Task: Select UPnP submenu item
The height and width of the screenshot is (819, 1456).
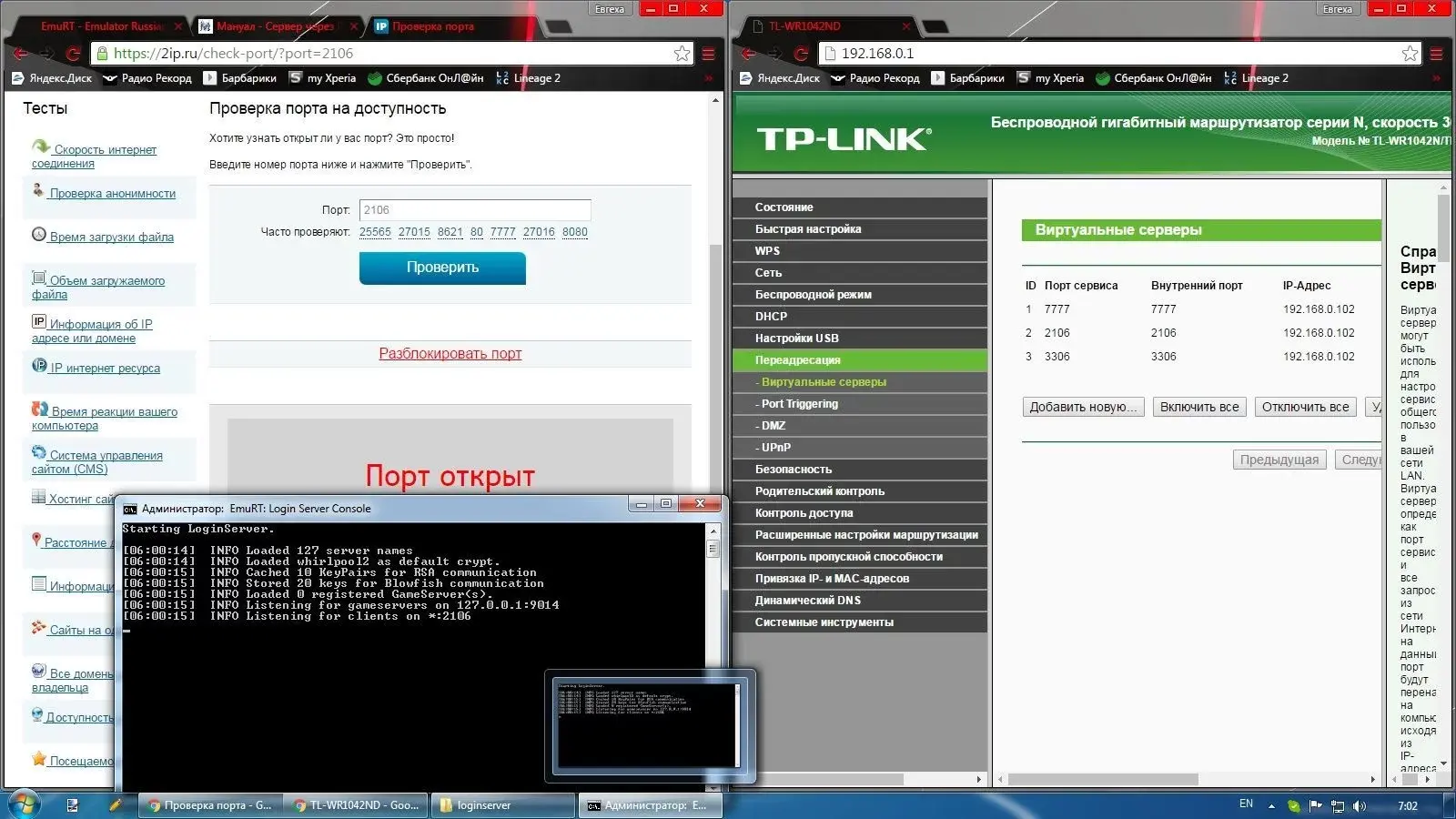Action: 860,448
